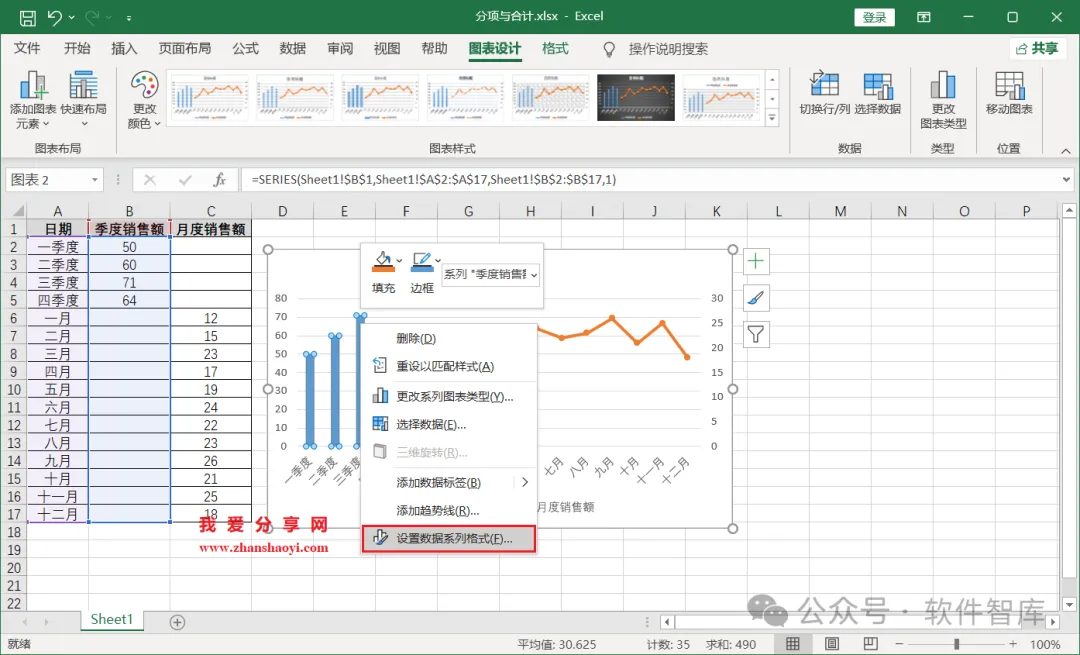Choose Add Trendline (添加趋势线) menu item
Image resolution: width=1080 pixels, height=655 pixels.
449,510
